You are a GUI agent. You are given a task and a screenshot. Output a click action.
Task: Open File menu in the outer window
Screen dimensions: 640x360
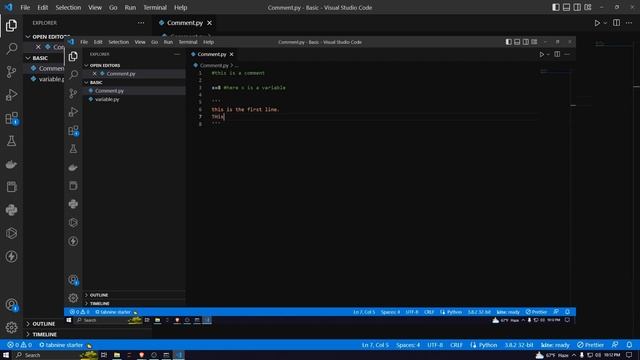25,7
